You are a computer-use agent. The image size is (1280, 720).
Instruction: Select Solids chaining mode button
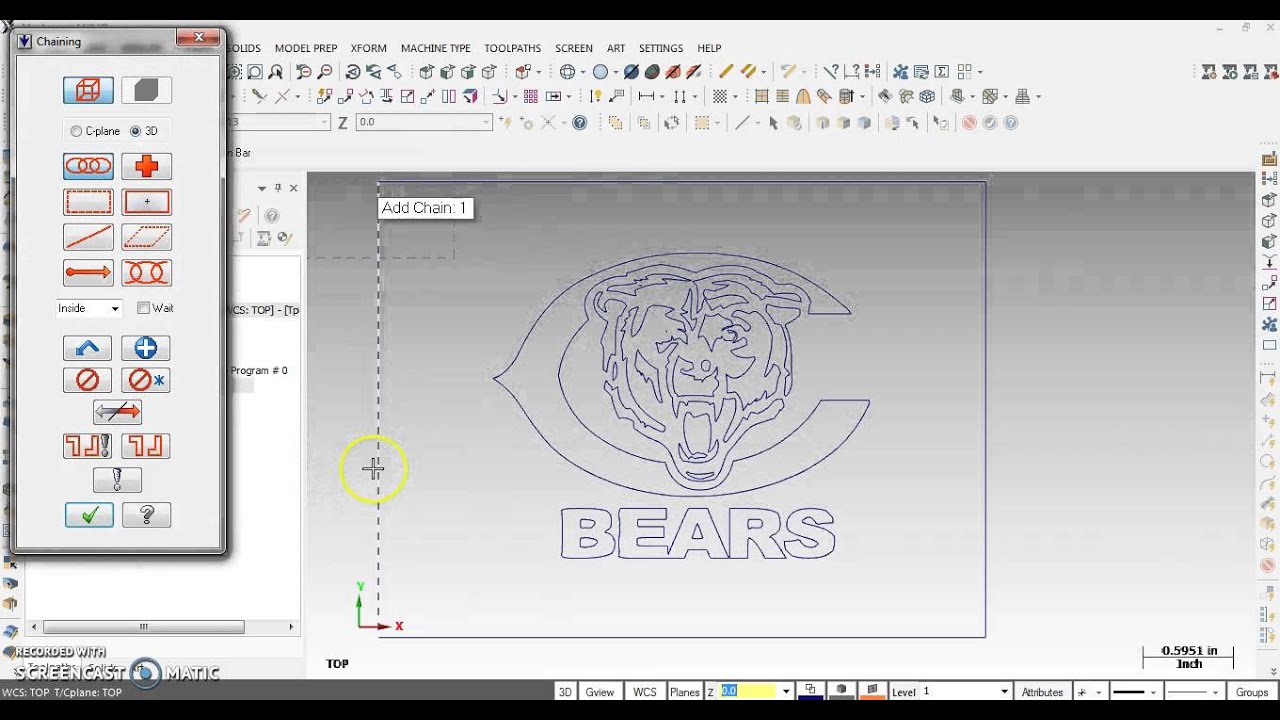[146, 90]
